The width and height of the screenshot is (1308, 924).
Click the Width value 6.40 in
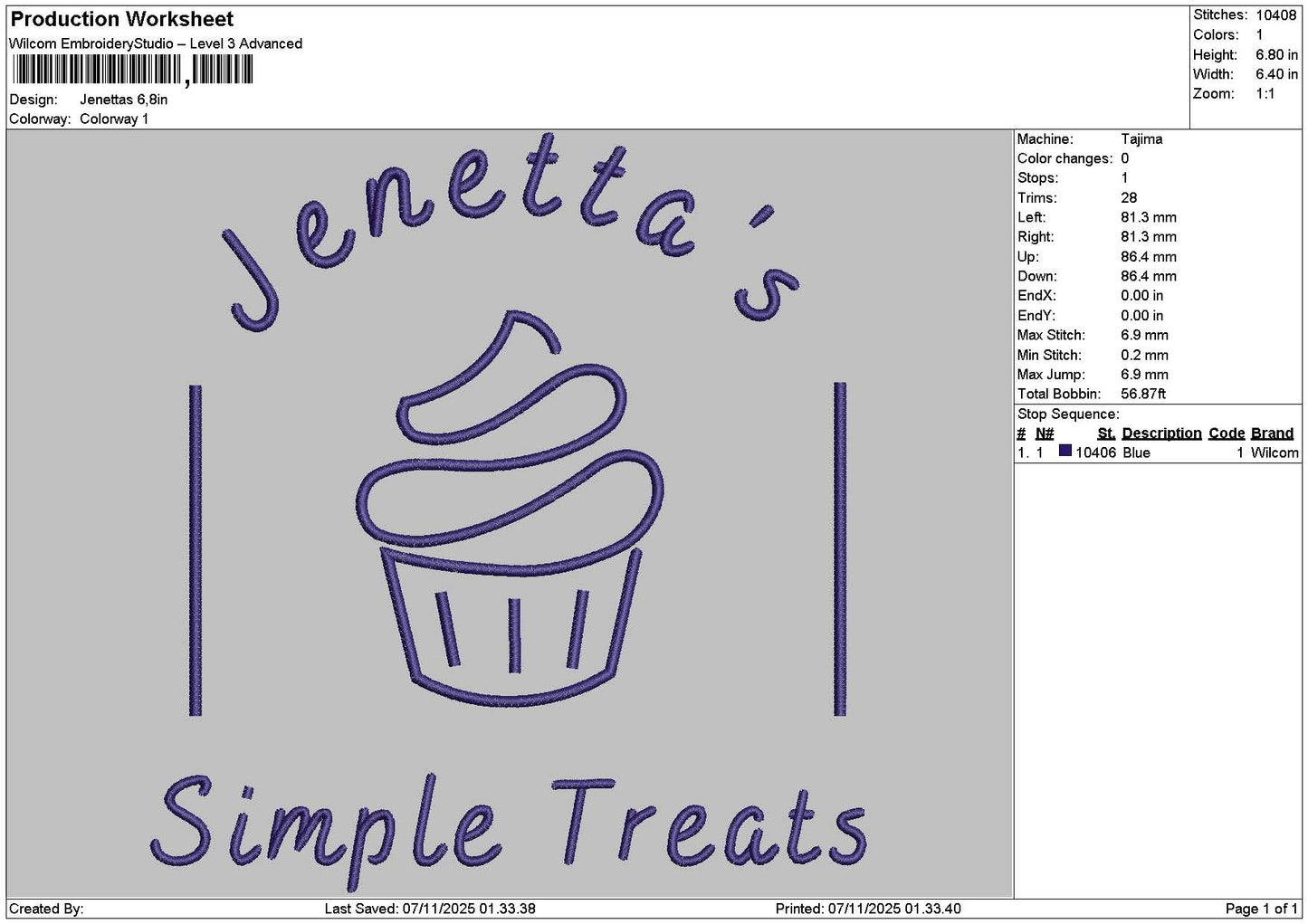point(1276,74)
